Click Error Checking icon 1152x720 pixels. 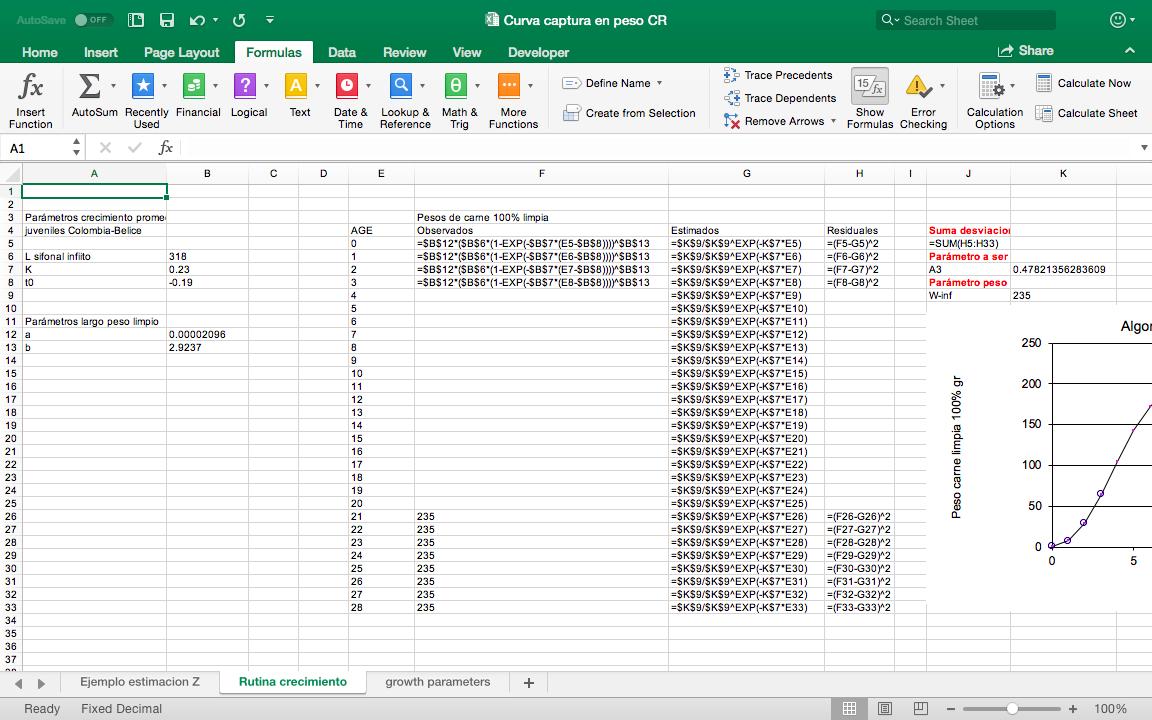(918, 87)
